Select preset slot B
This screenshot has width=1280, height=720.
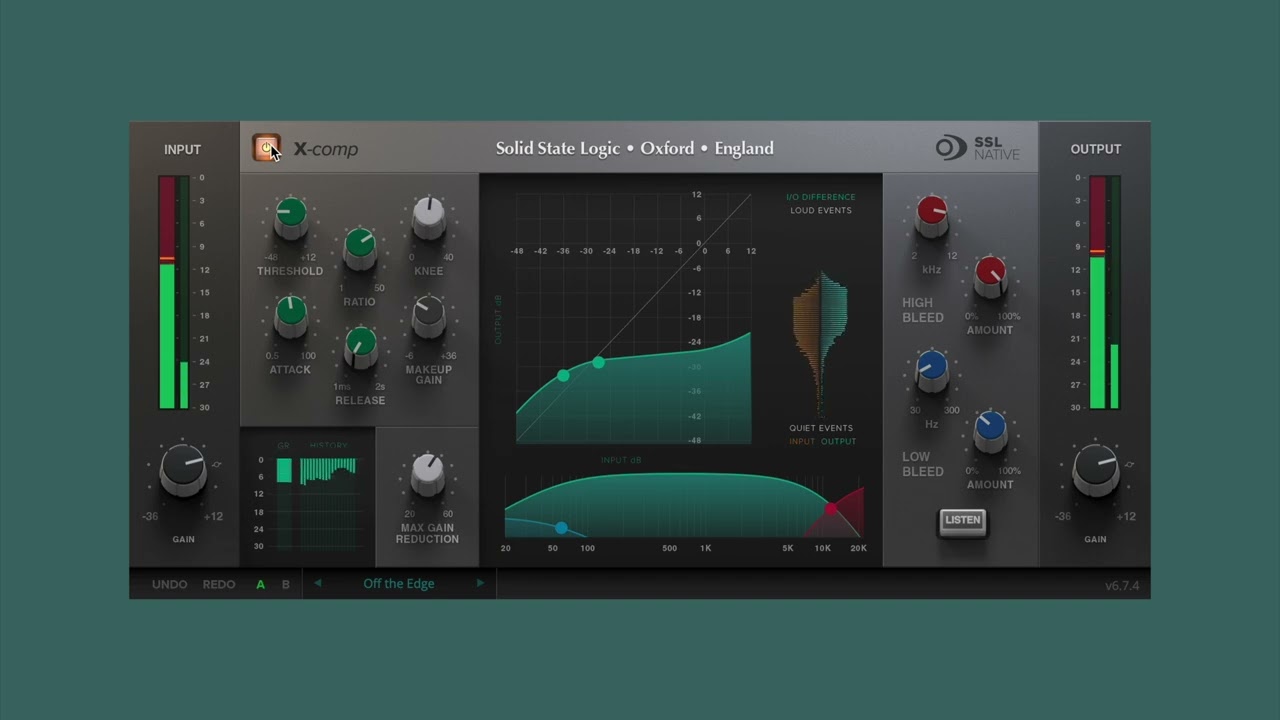[285, 584]
